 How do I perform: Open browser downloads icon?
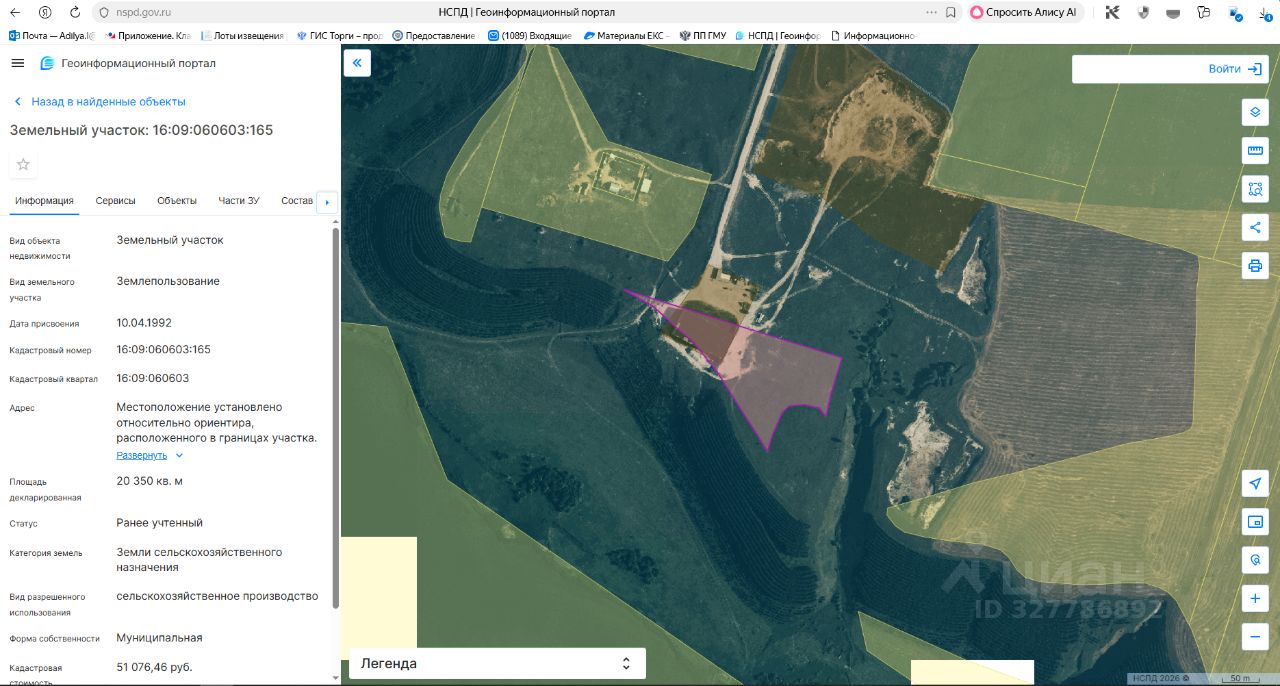(1263, 12)
